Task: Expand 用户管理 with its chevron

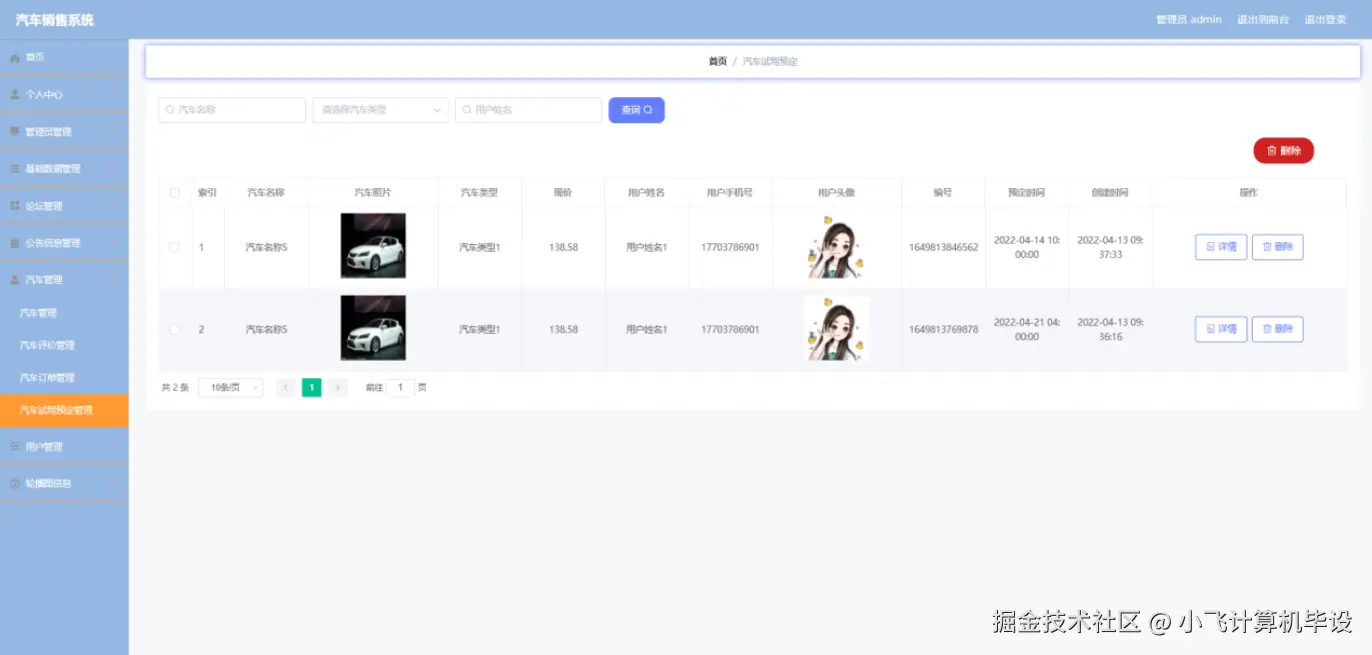Action: tap(112, 447)
